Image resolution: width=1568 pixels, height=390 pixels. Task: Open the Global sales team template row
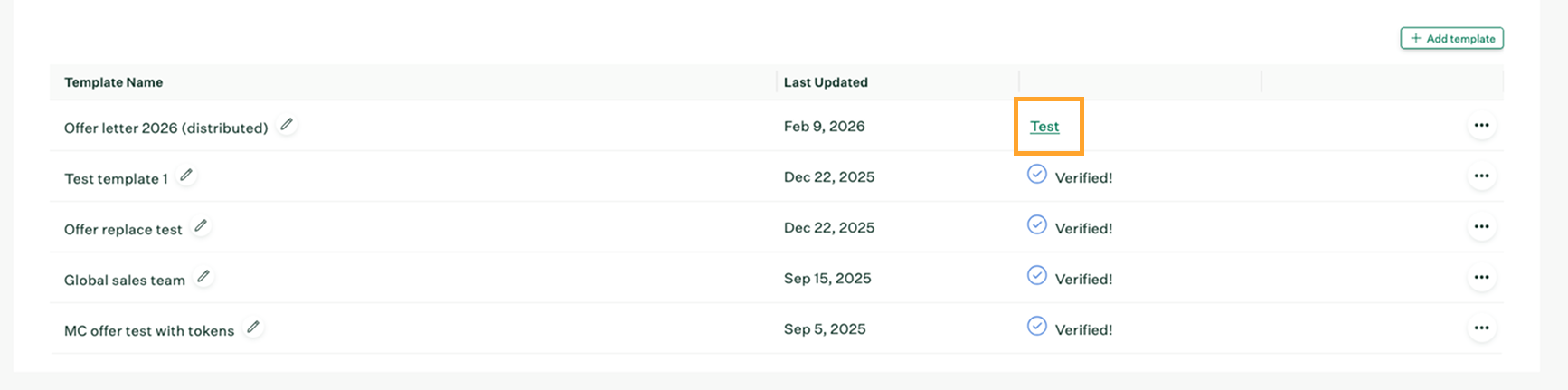pos(125,281)
